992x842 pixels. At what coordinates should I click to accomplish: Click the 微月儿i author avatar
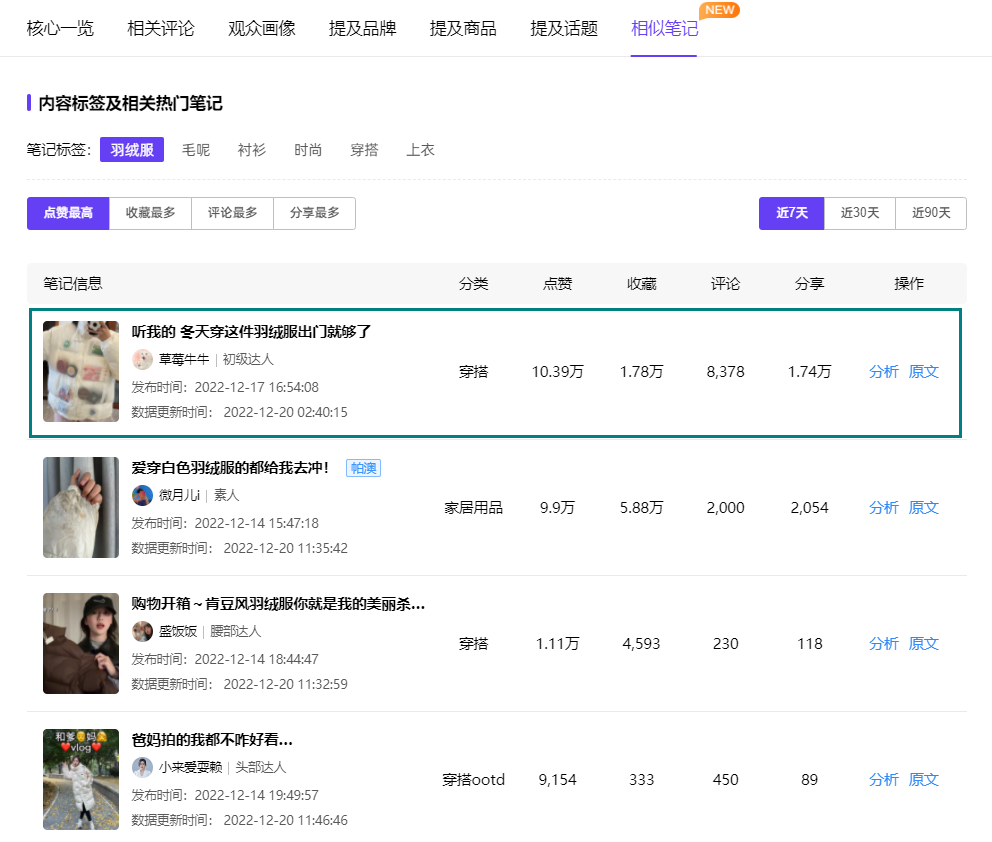[143, 495]
